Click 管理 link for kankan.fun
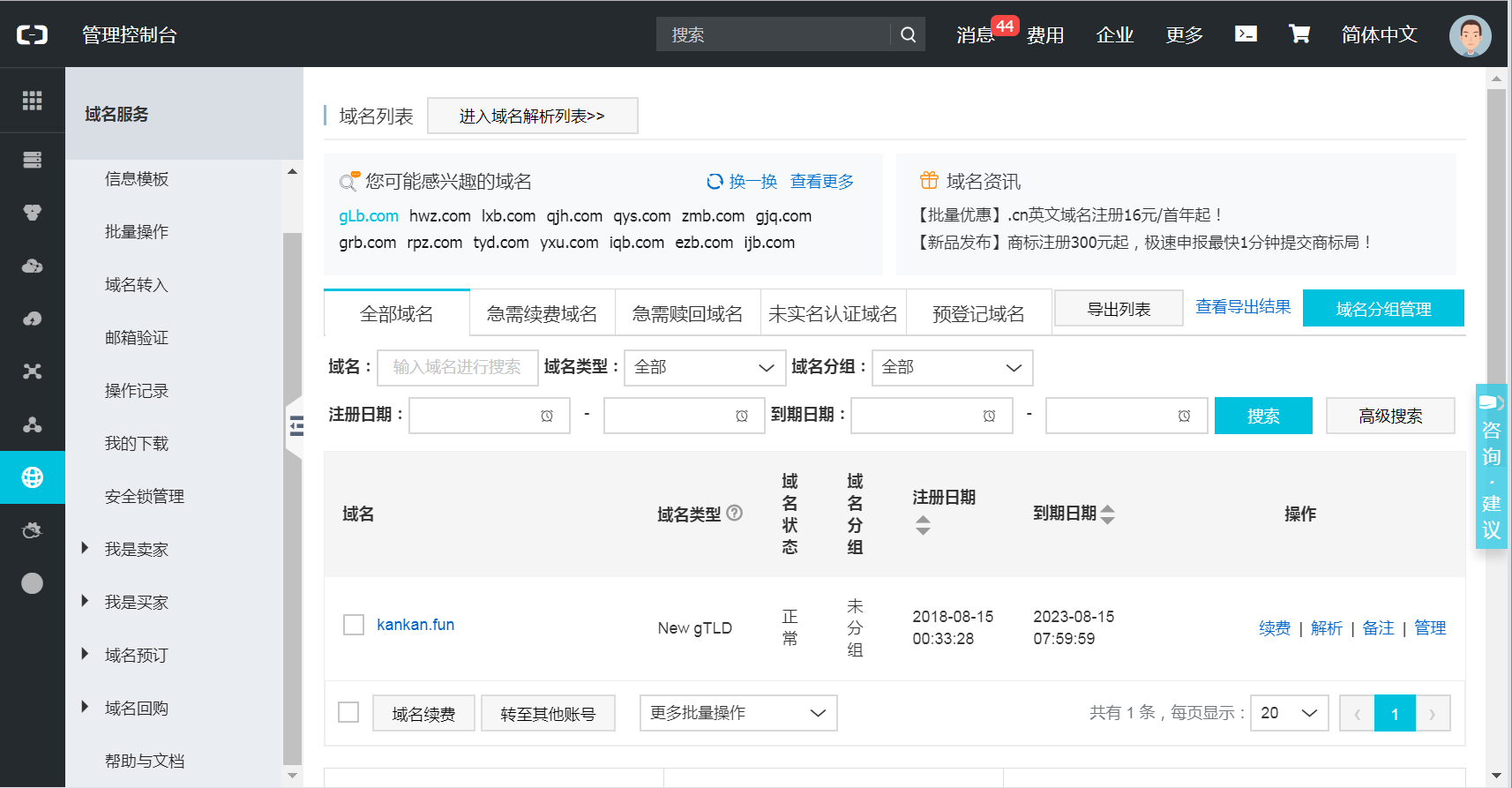 coord(1430,628)
